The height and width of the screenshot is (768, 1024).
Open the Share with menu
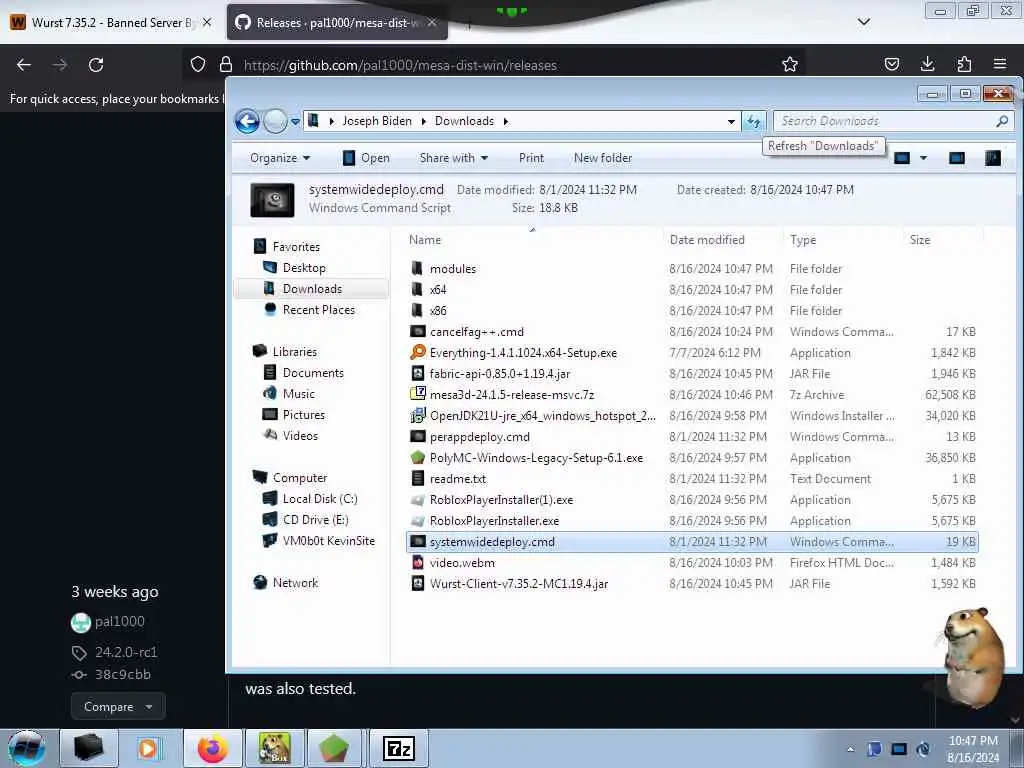pos(454,158)
